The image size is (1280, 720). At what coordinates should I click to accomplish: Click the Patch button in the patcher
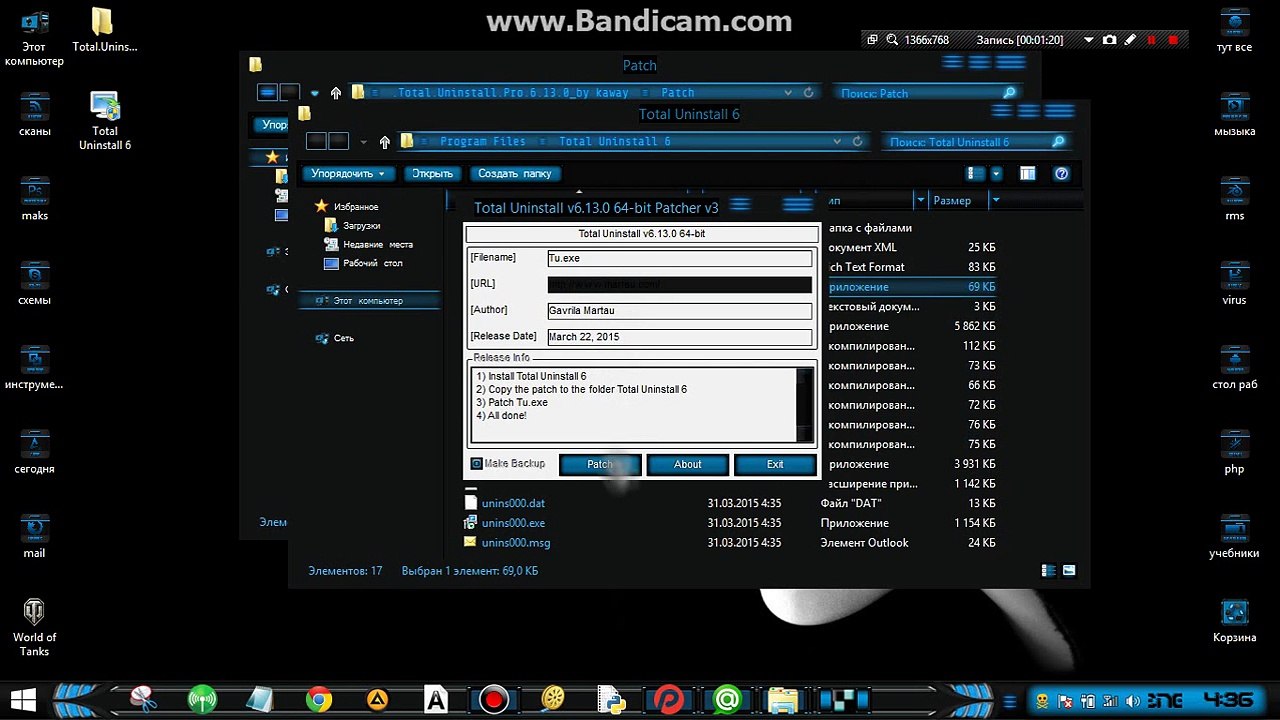tap(600, 464)
